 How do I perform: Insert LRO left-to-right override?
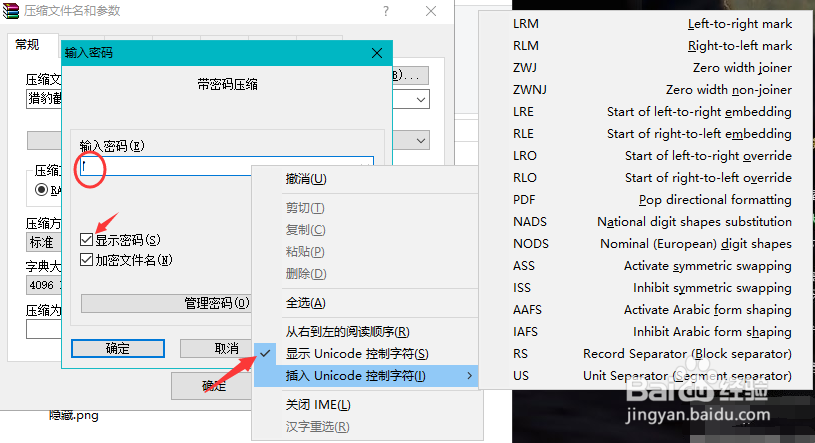(647, 155)
